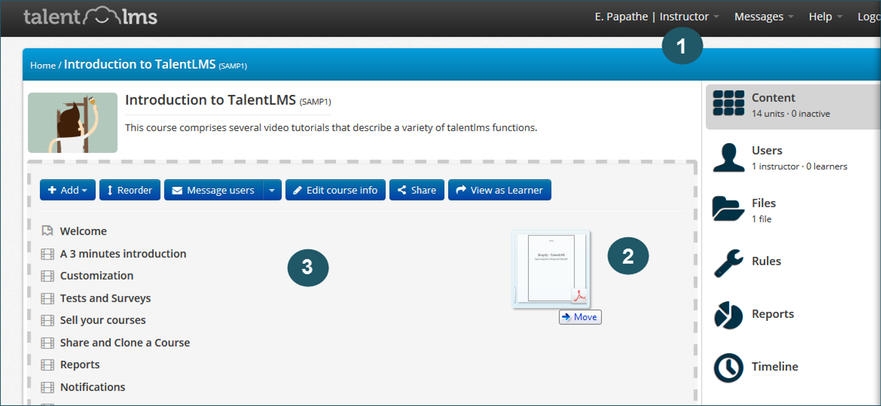Click the Reorder button
This screenshot has width=881, height=406.
coord(130,190)
